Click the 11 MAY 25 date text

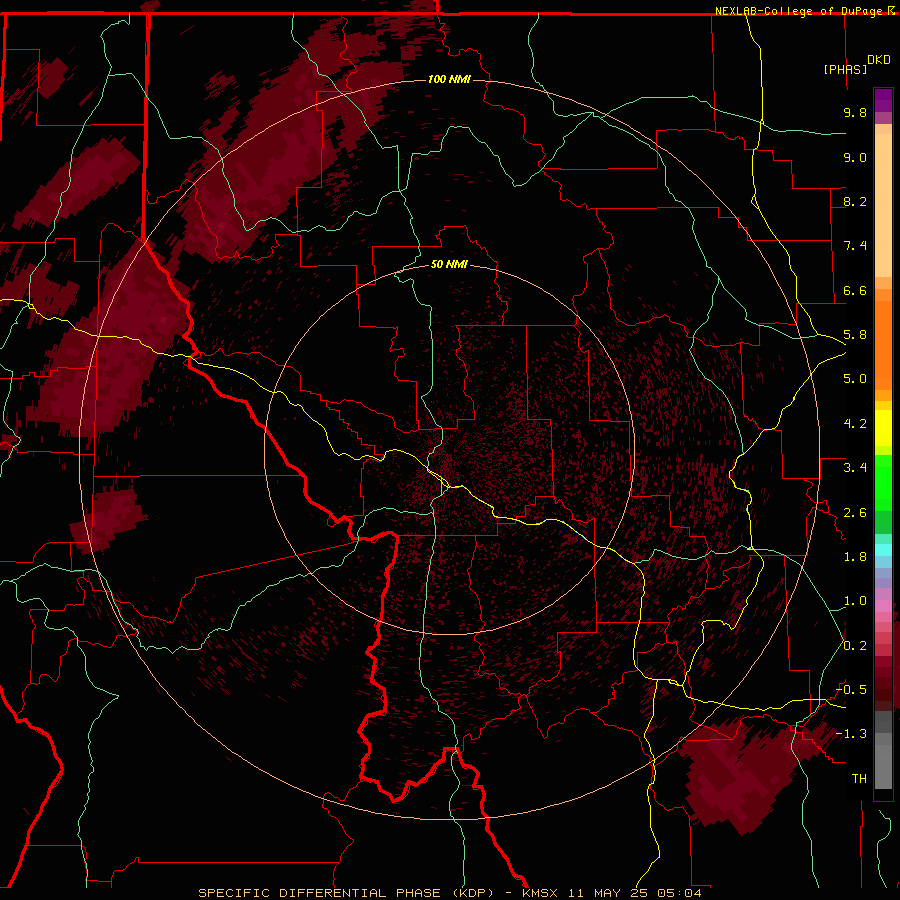(608, 893)
